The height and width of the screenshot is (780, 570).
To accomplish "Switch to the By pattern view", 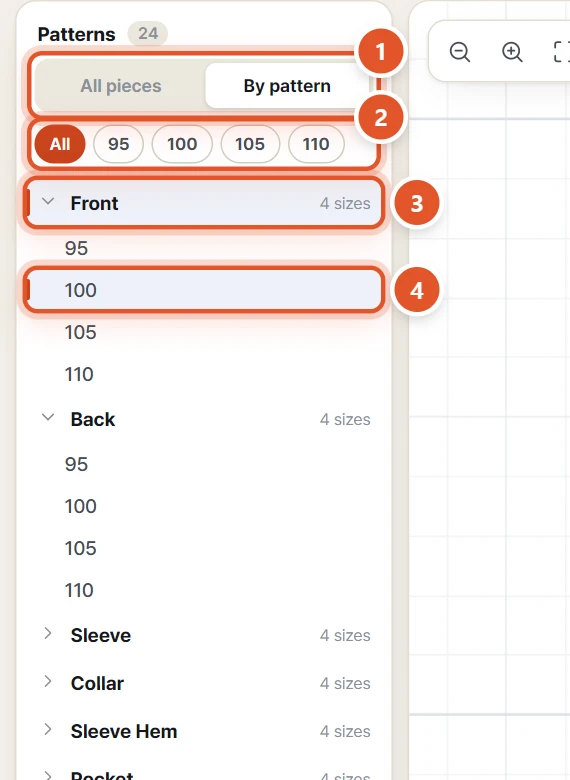I will (287, 86).
